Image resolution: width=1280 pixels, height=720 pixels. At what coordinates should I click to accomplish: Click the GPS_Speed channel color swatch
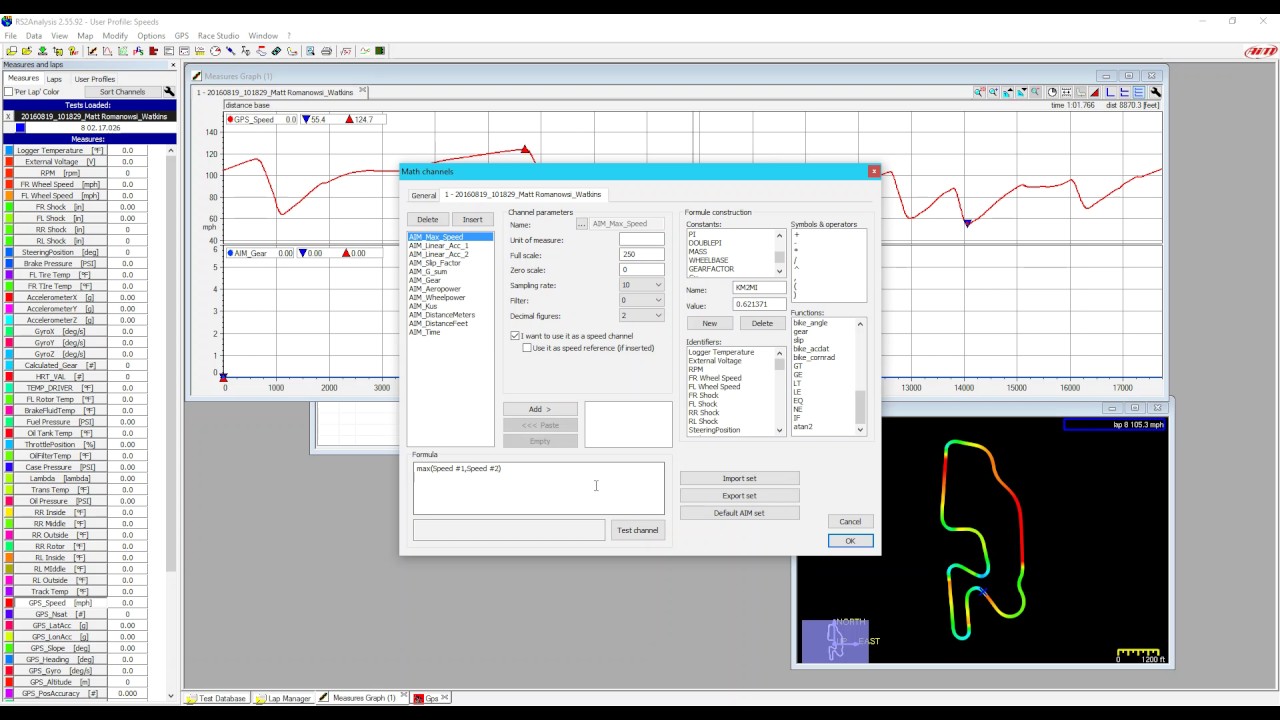click(9, 603)
